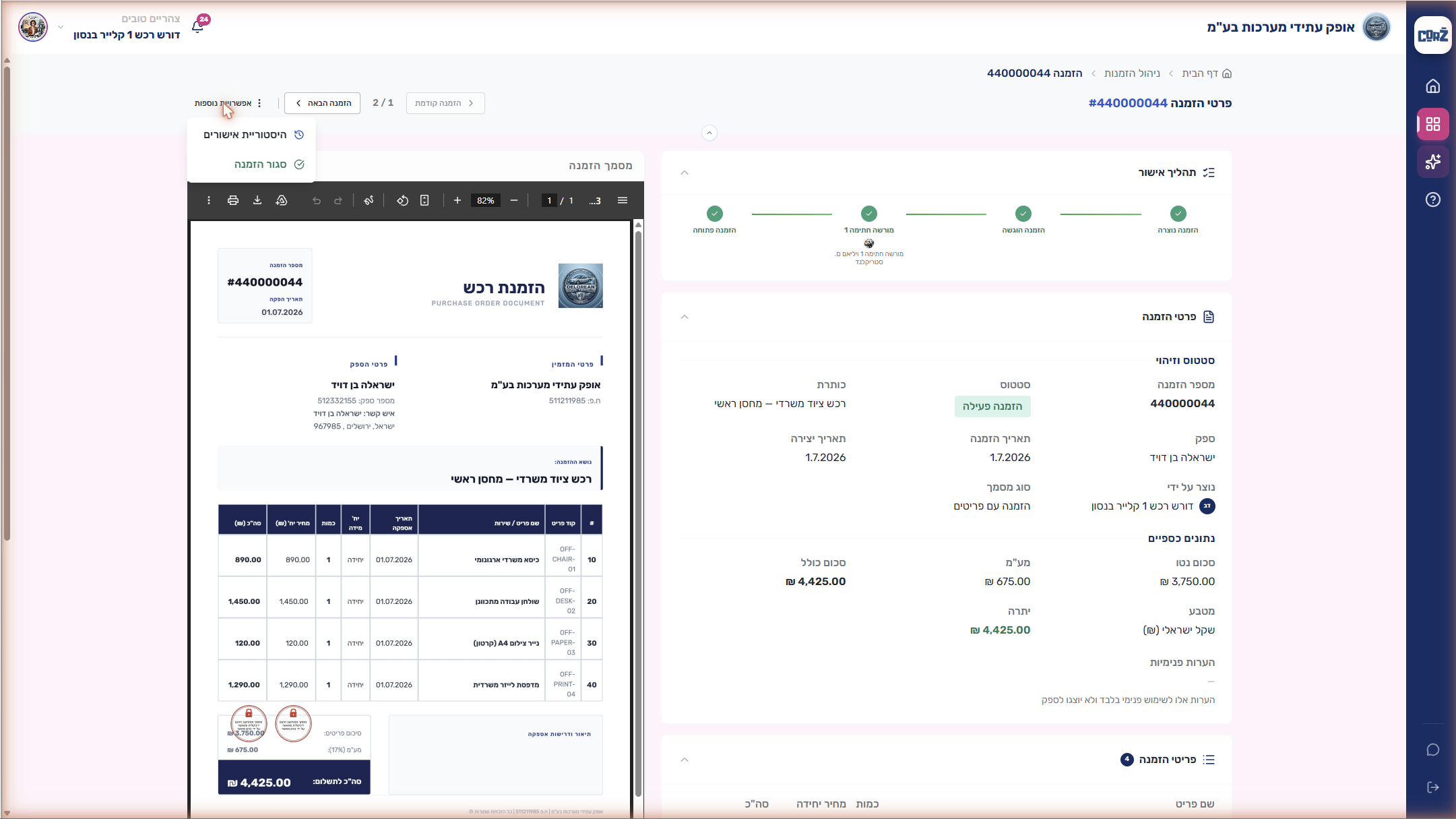Click the undo arrow in PDF toolbar
The image size is (1456, 819).
pyautogui.click(x=317, y=200)
